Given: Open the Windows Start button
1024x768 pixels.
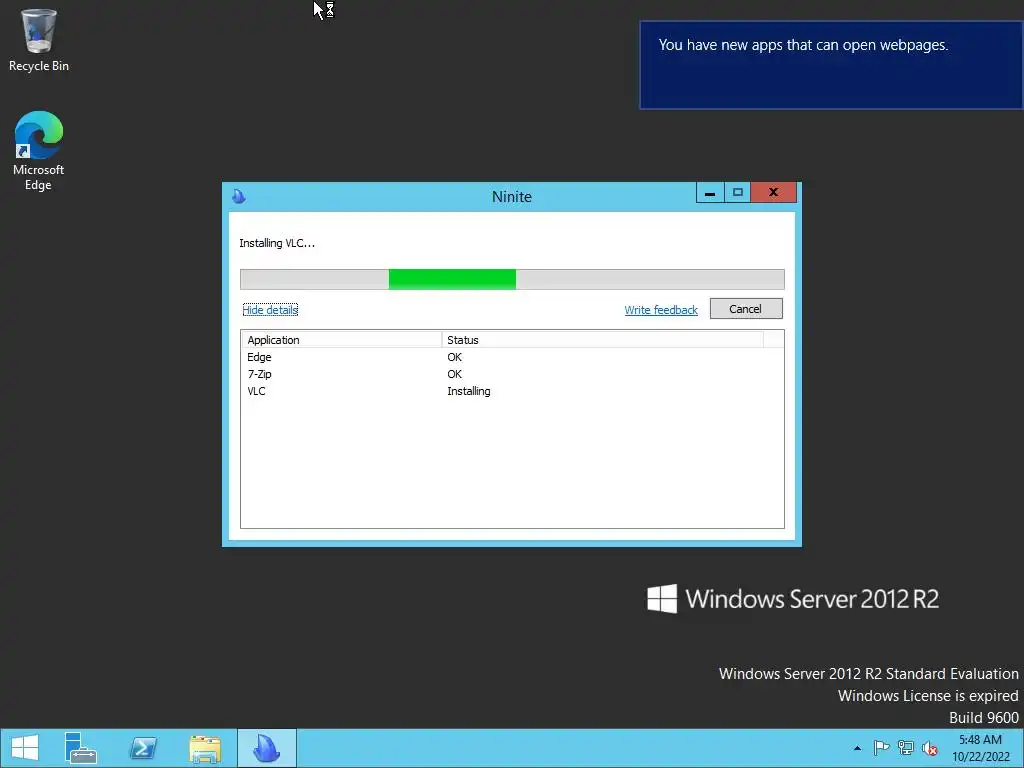Looking at the screenshot, I should click(x=25, y=748).
